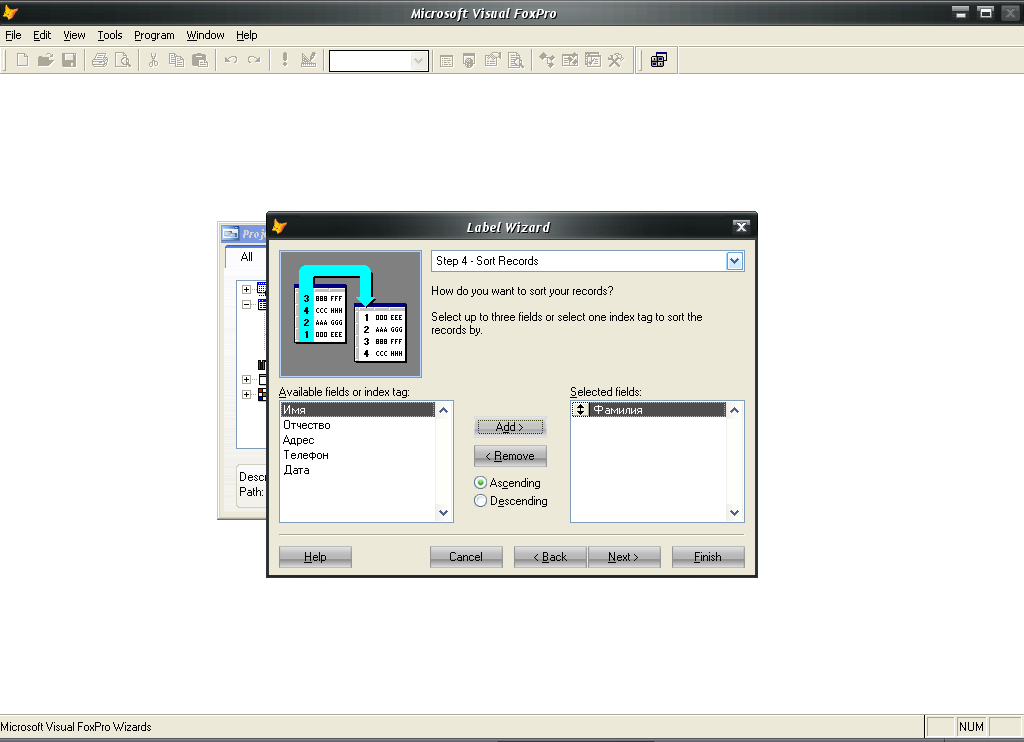Open the Toolbox hammer-and-wrench icon
The width and height of the screenshot is (1024, 742).
[x=616, y=61]
